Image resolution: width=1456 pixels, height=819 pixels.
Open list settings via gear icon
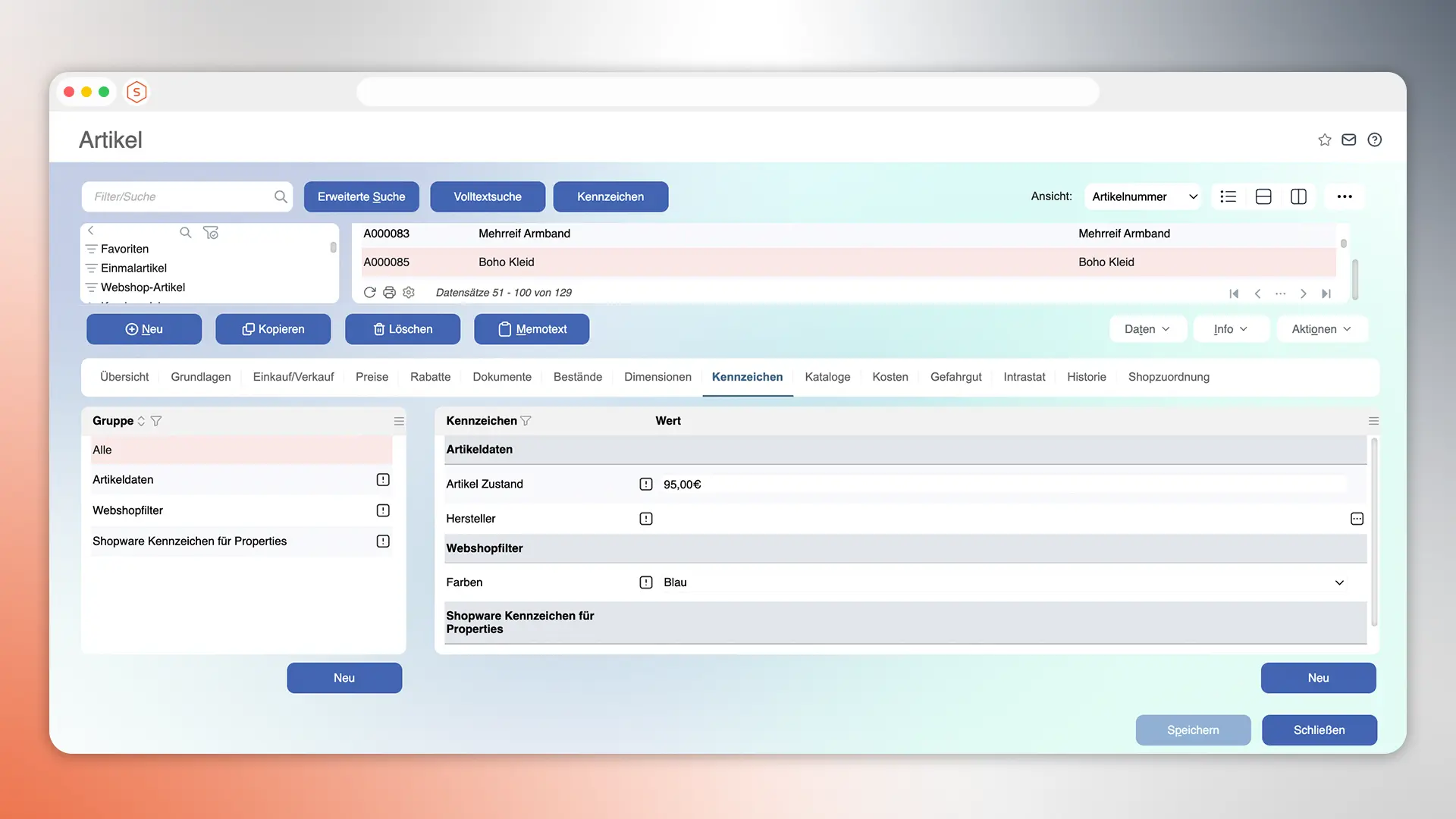[409, 292]
